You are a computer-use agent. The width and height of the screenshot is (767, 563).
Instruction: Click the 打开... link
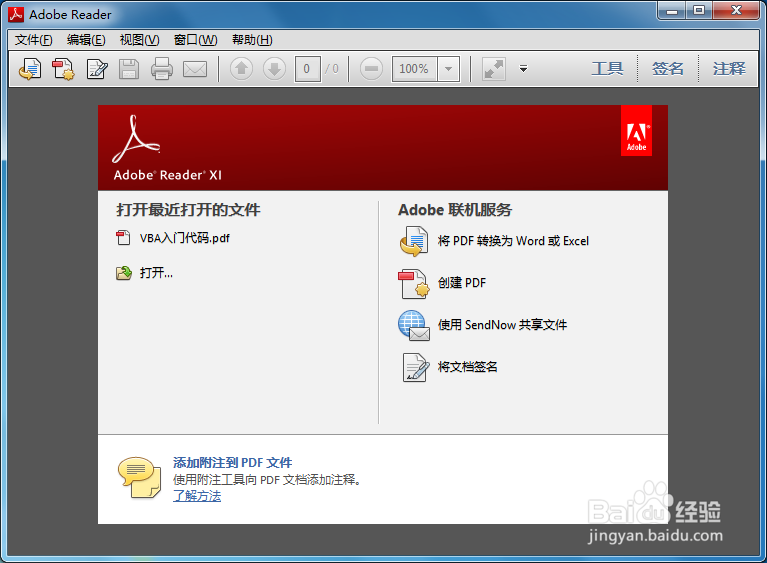[x=156, y=272]
